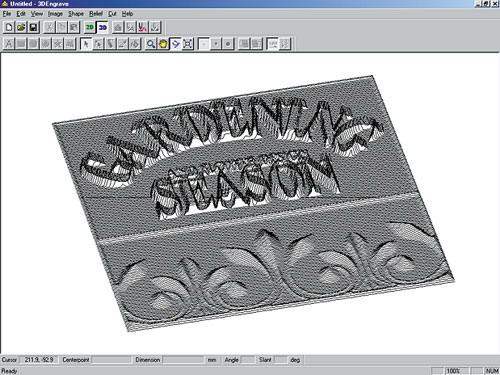Click the cutting tool path icon

pos(143,27)
